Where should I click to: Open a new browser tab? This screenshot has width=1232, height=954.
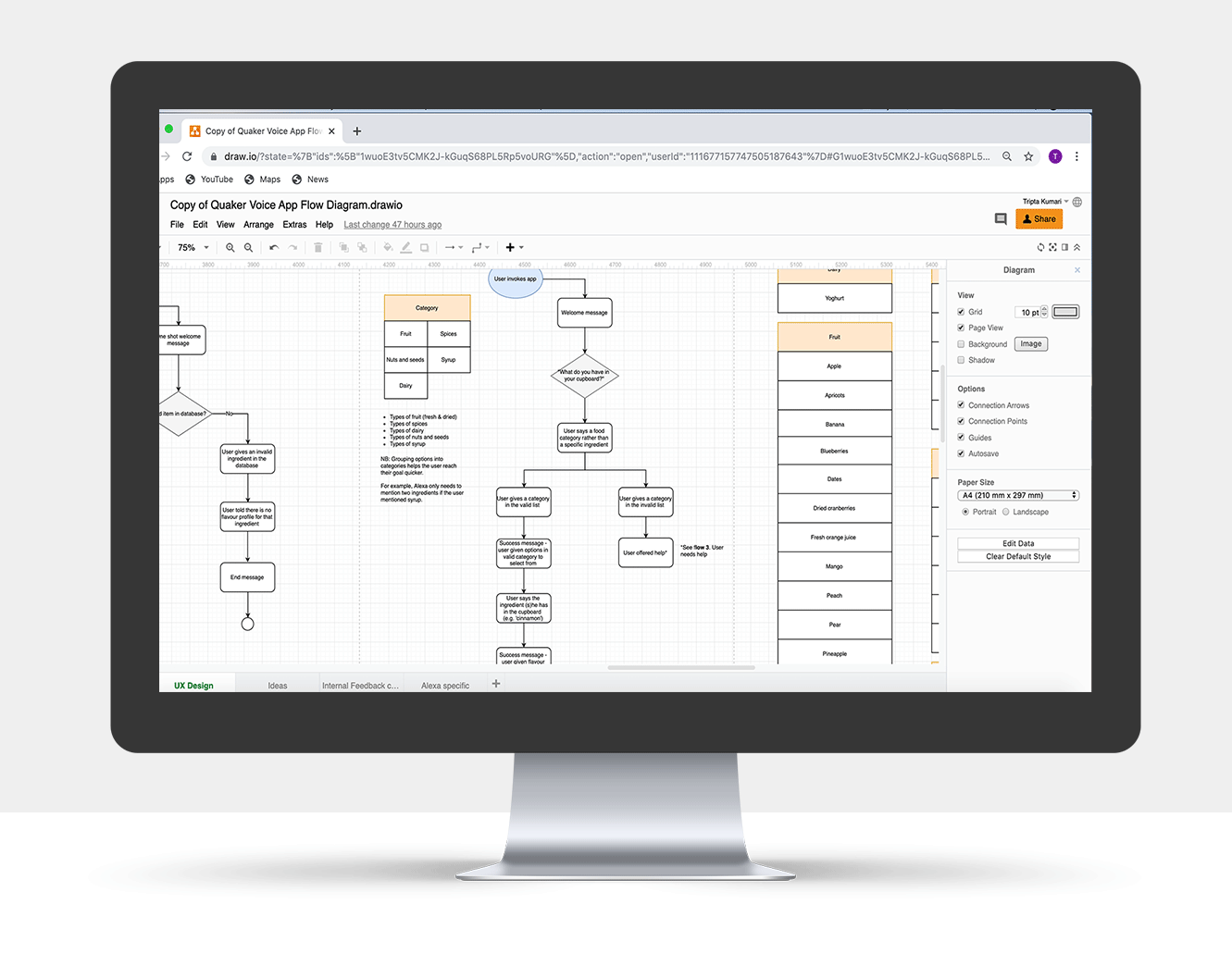[357, 131]
